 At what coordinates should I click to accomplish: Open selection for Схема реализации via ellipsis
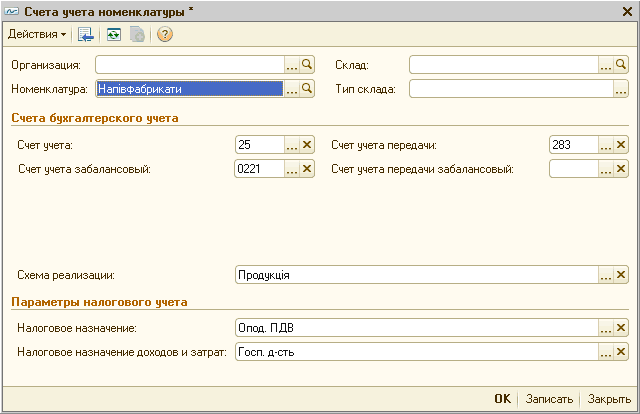click(x=606, y=275)
